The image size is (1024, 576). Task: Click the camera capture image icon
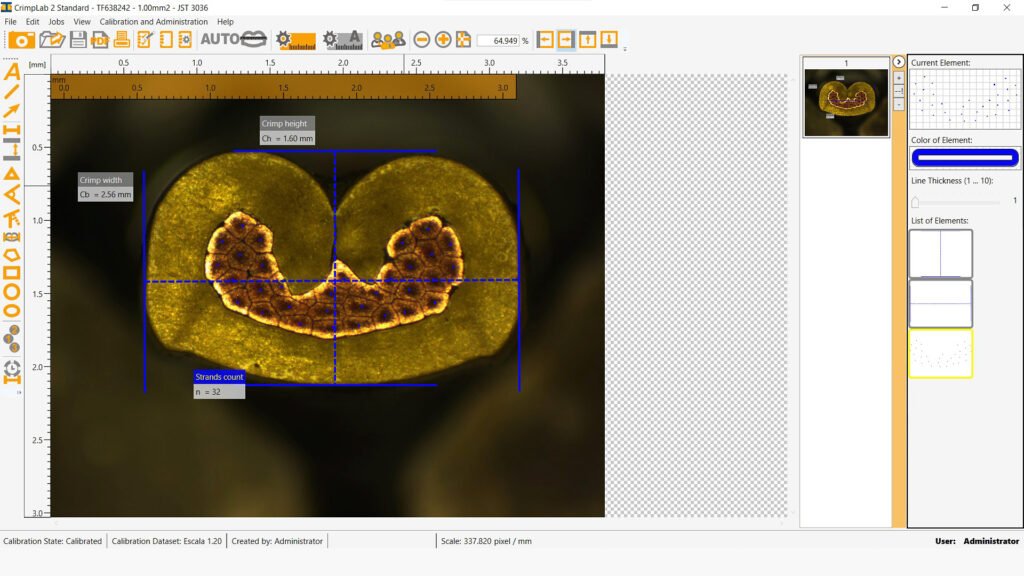coord(22,40)
